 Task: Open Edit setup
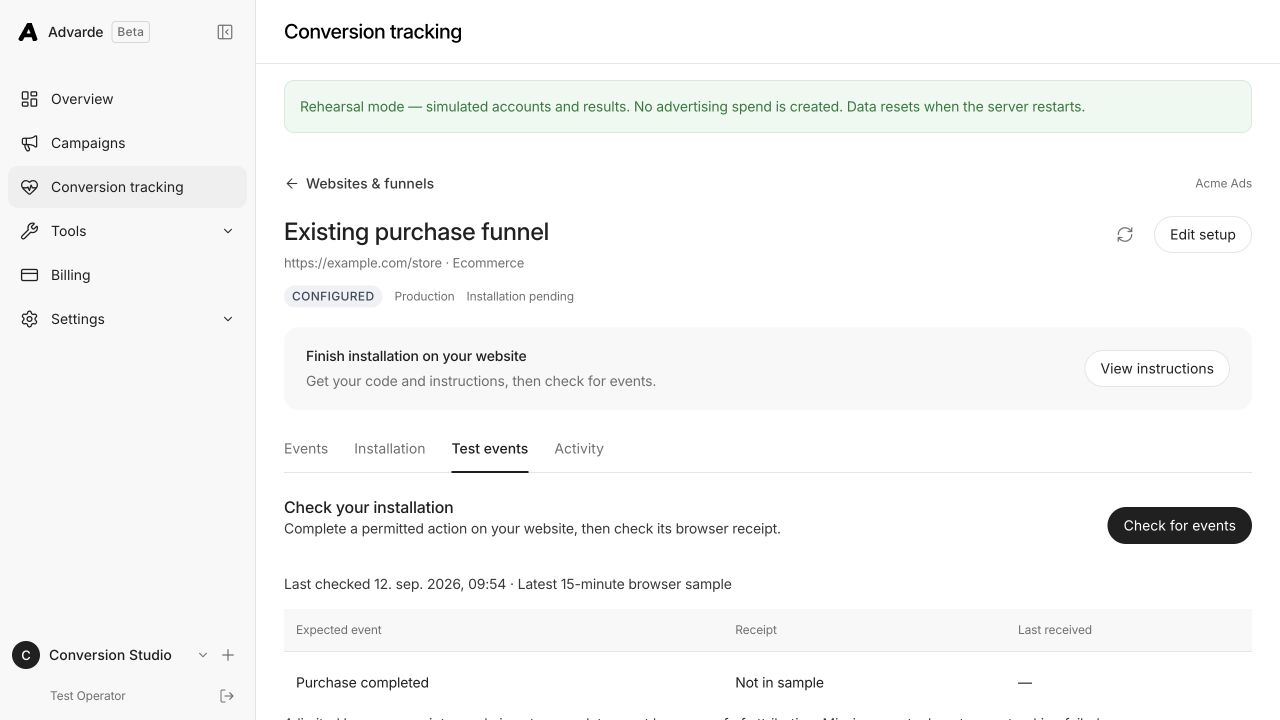coord(1203,235)
